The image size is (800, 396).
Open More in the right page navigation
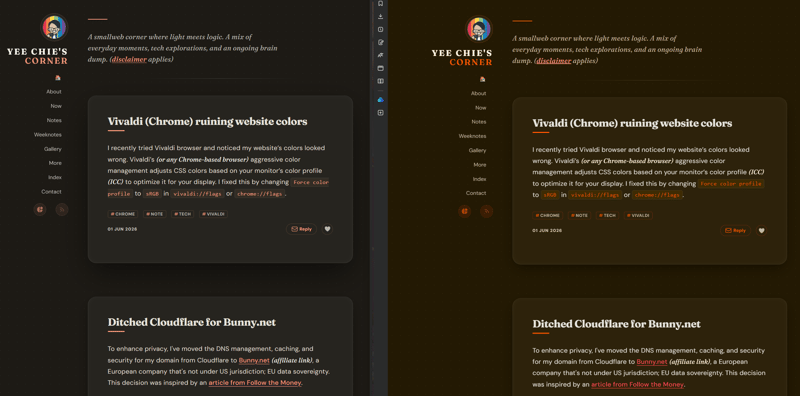(480, 165)
